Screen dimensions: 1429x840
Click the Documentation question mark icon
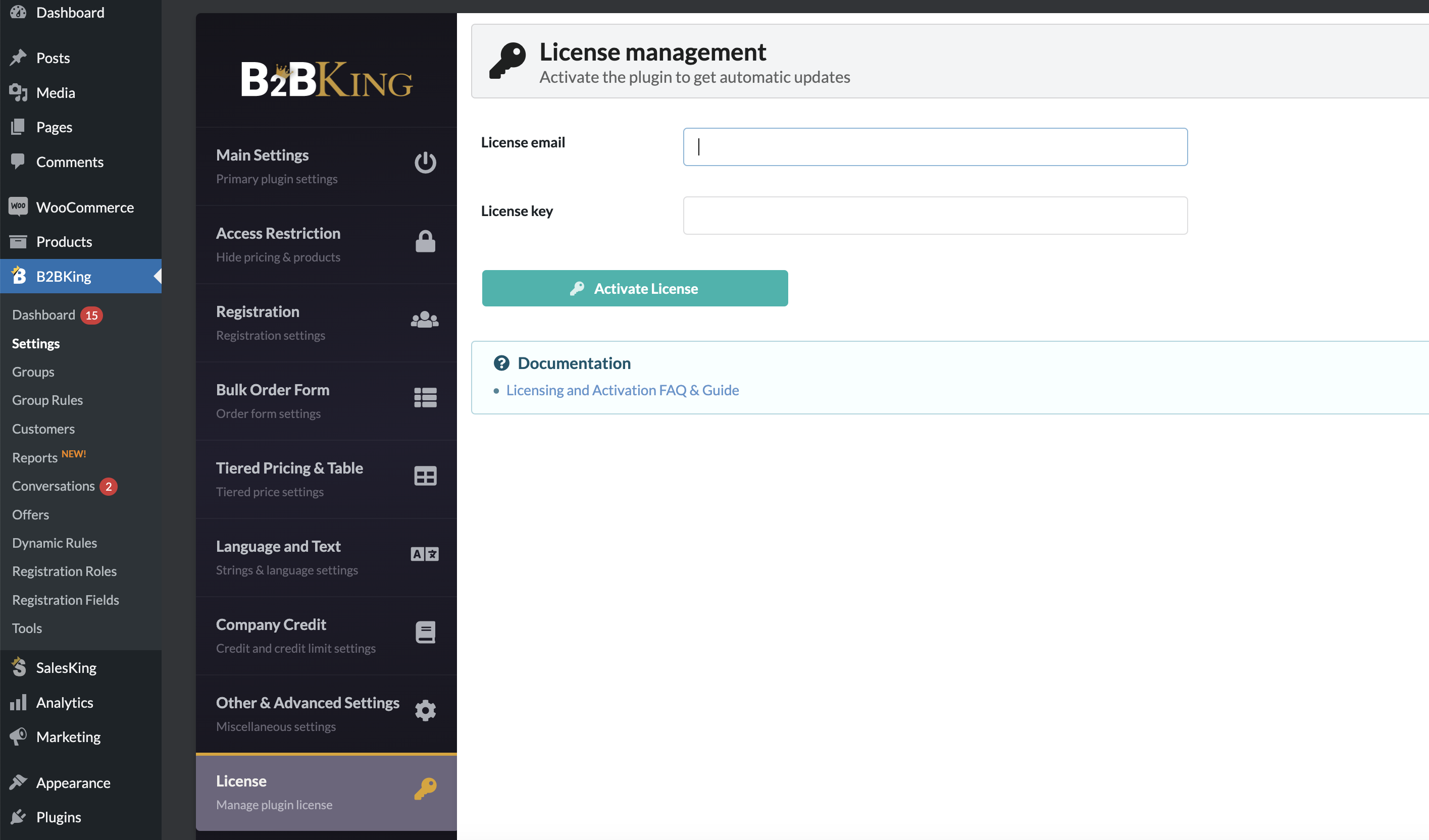coord(501,363)
